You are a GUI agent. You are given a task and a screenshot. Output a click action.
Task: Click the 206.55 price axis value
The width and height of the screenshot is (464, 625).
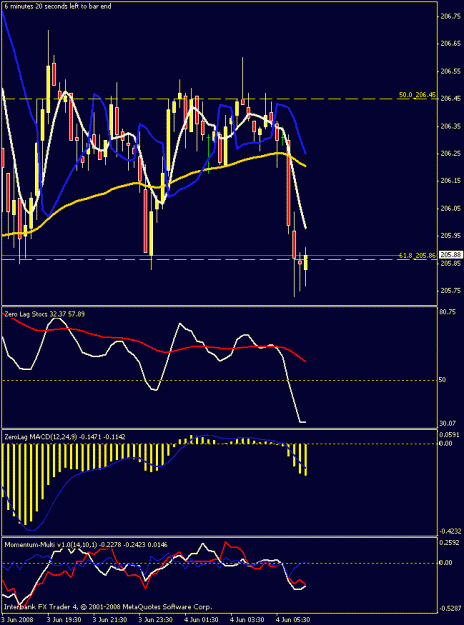coord(450,71)
